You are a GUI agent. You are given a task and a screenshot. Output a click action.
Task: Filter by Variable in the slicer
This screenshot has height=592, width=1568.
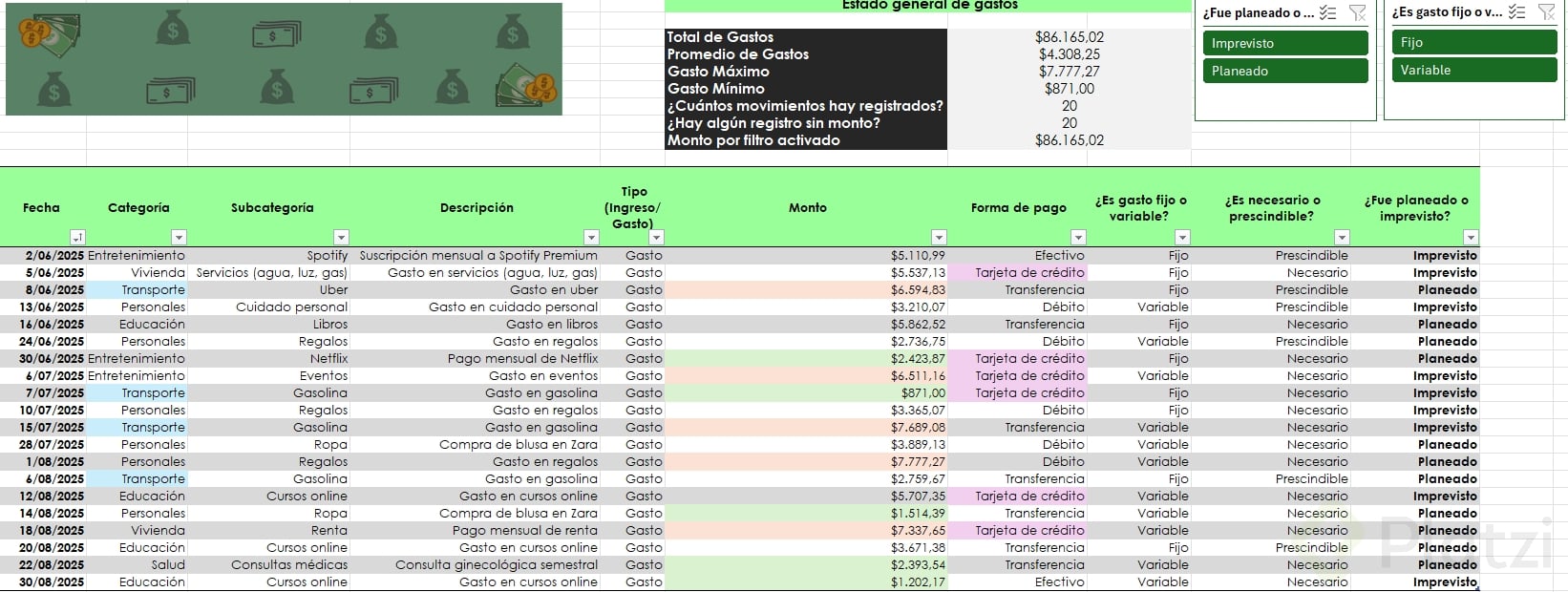[x=1473, y=70]
